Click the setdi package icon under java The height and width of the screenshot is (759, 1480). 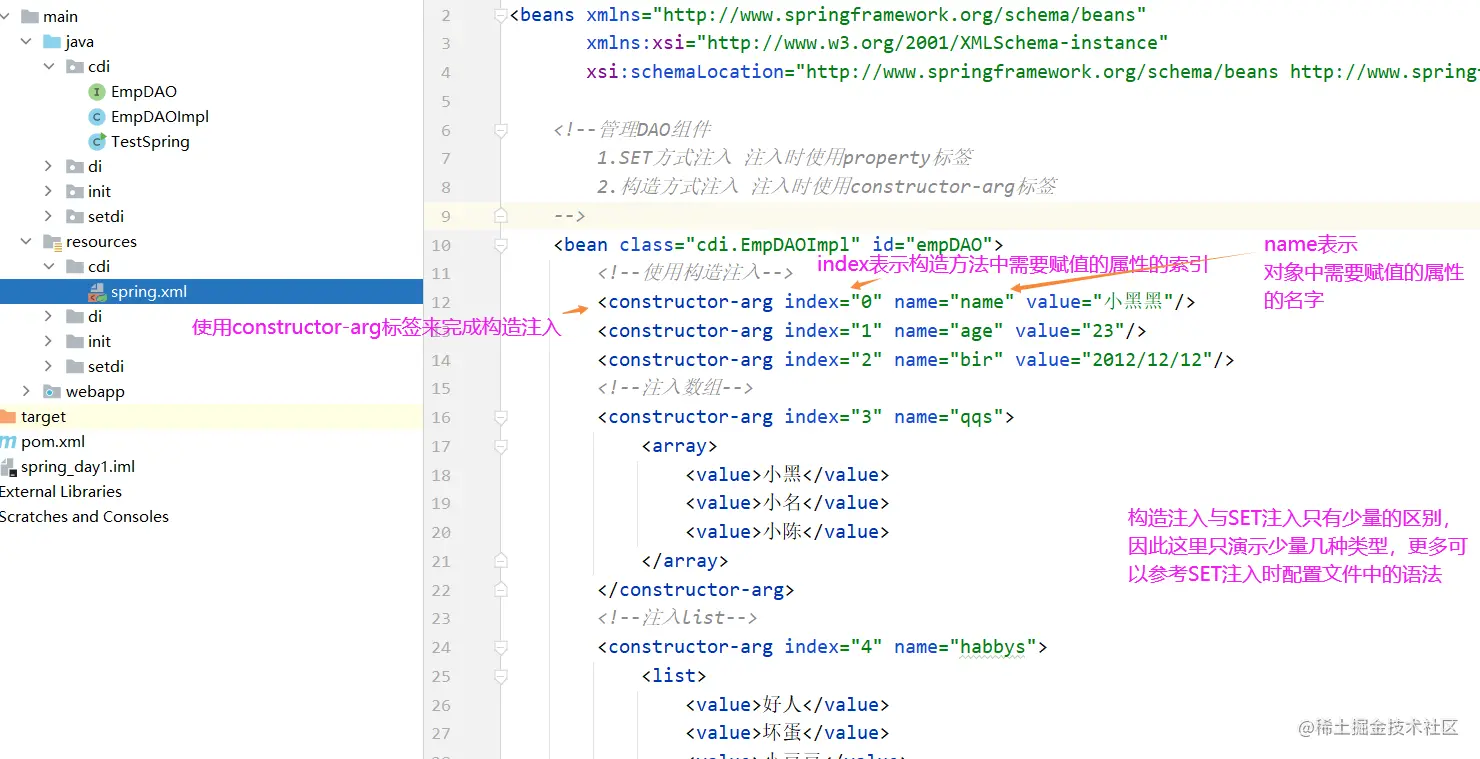click(75, 217)
